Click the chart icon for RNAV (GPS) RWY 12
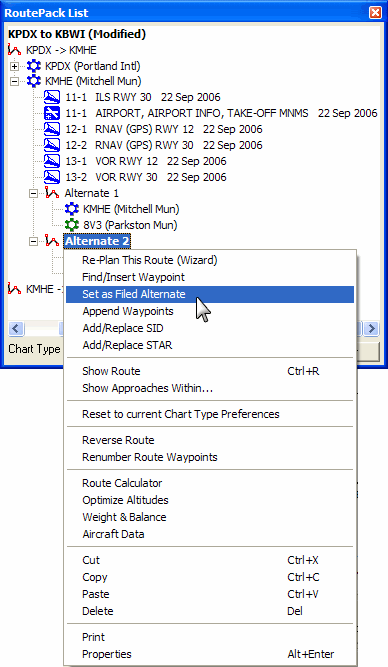Viewport: 388px width, 667px height. (x=52, y=129)
